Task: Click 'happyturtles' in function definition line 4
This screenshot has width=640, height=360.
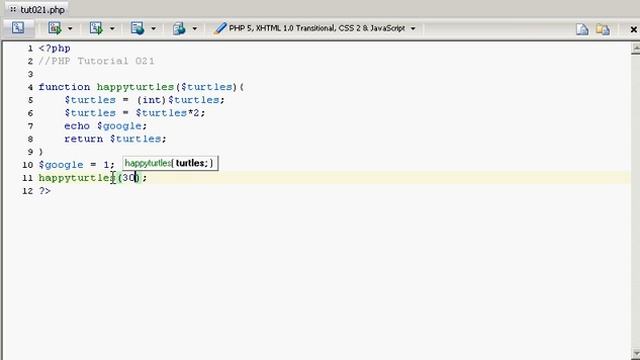Action: coord(136,87)
